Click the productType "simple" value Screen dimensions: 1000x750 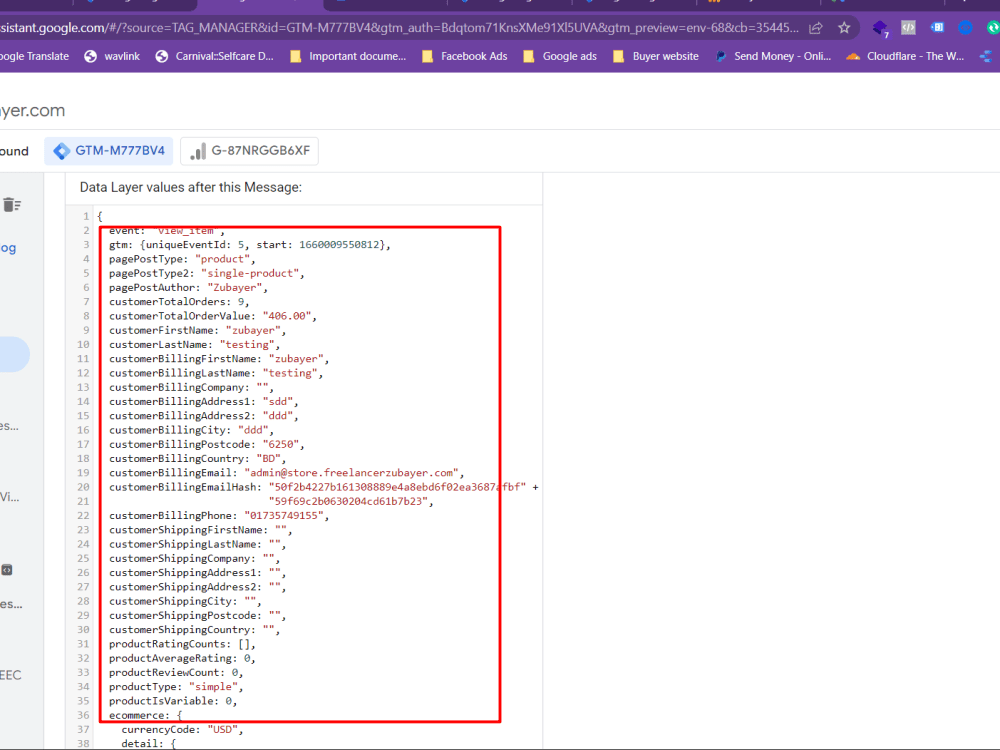[x=213, y=687]
